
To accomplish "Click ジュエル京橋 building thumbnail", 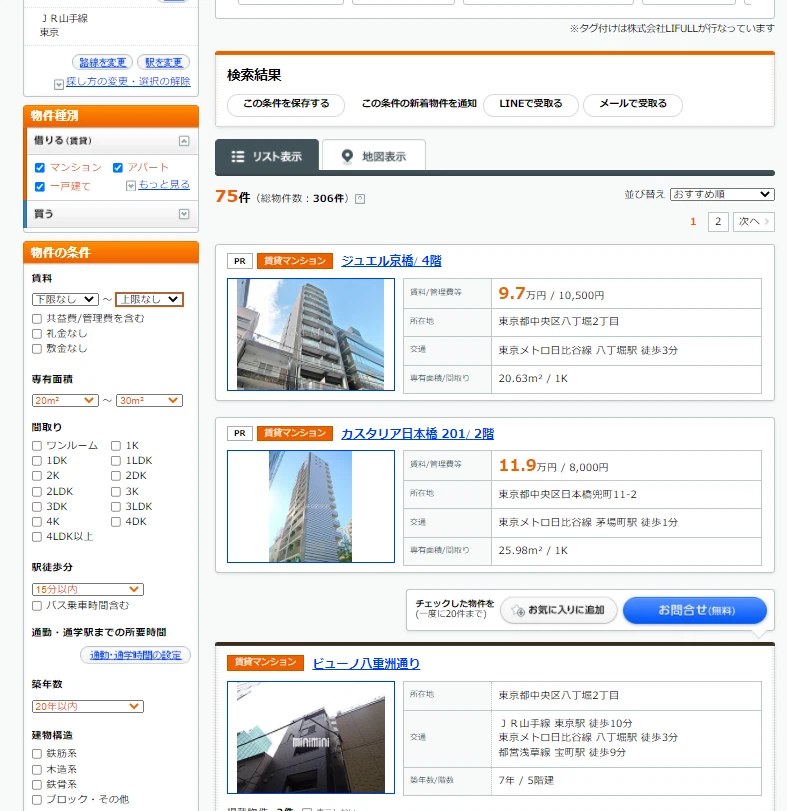I will [x=311, y=334].
